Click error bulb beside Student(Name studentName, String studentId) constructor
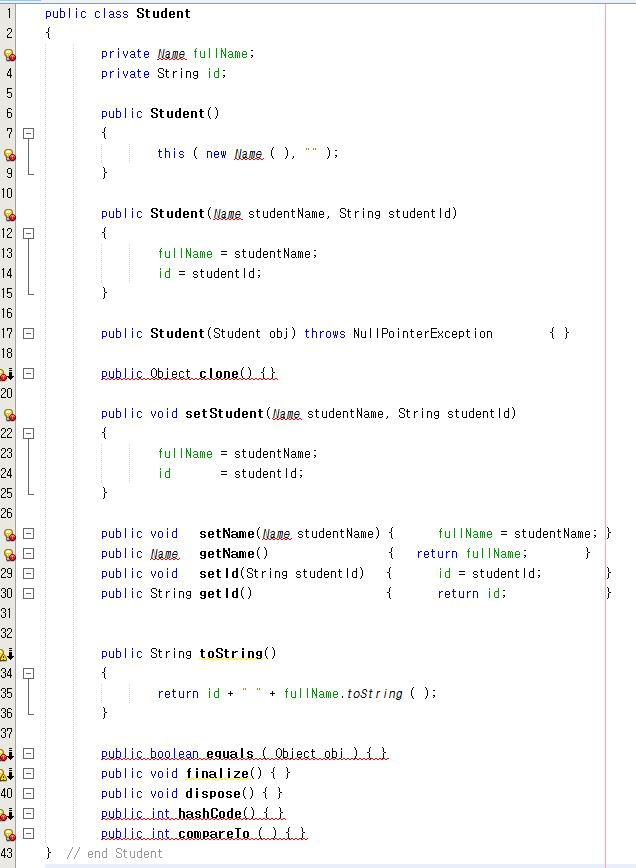Viewport: 636px width, 868px height. (9, 214)
